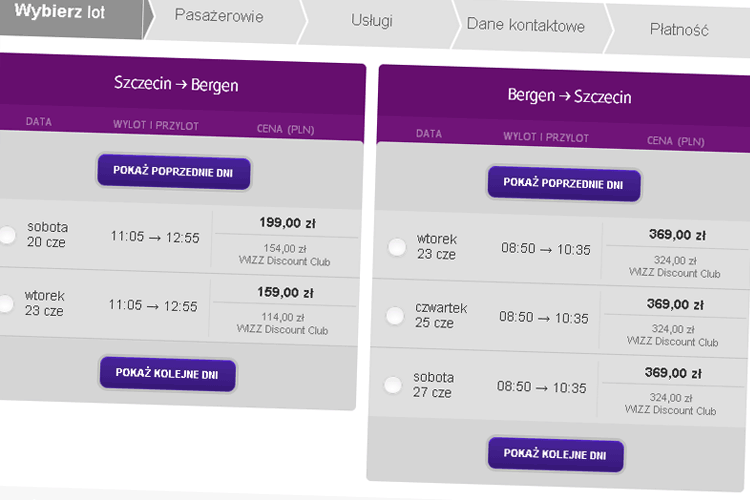Show next days for Bergen → Szczecin

pos(556,454)
